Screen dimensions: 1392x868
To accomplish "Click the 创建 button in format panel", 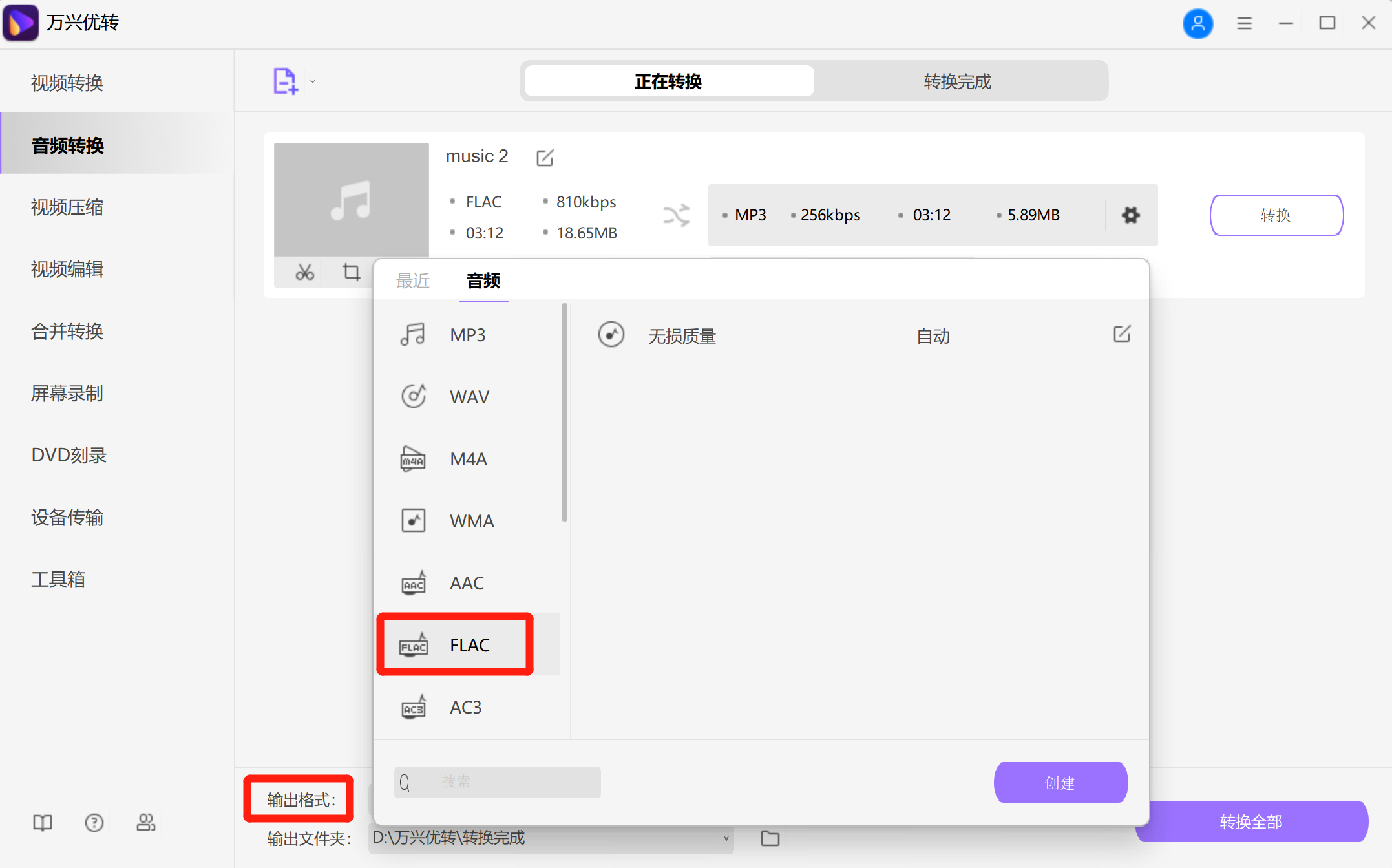I will pyautogui.click(x=1060, y=782).
